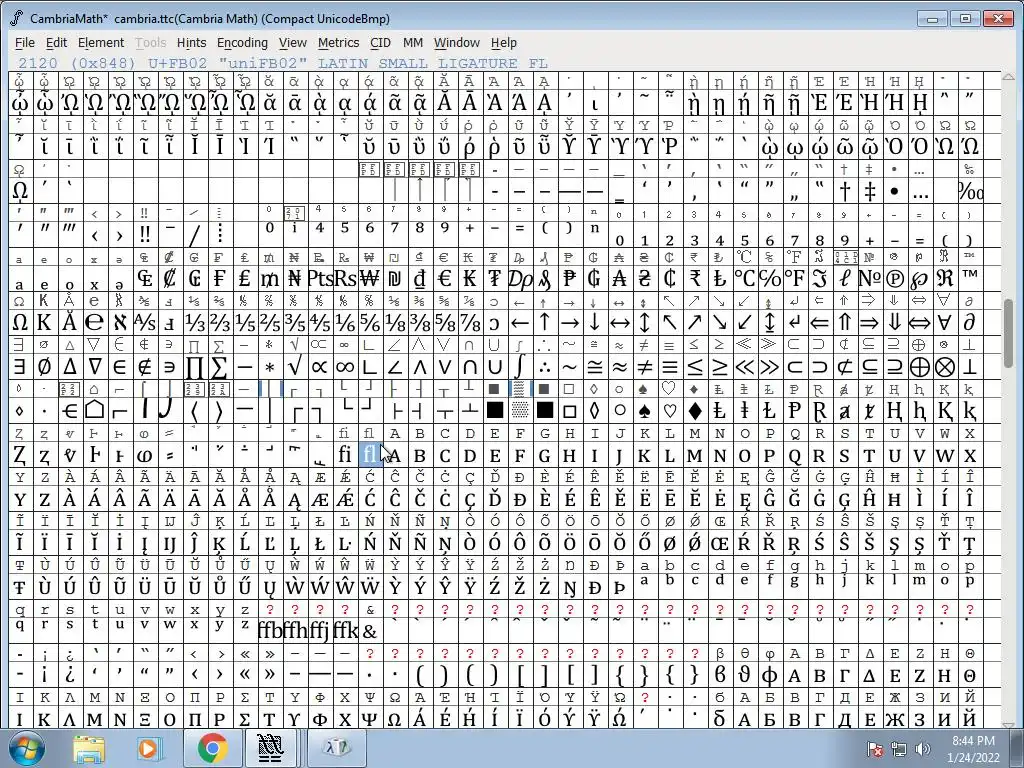Screen dimensions: 1024x768
Task: Open the Element menu
Action: coord(101,42)
